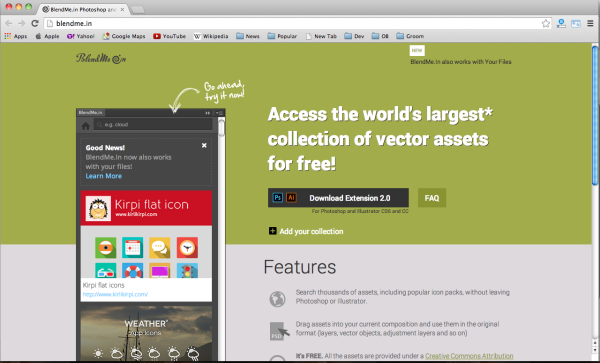Open the Google Maps bookmark
The image size is (600, 363).
pos(124,36)
